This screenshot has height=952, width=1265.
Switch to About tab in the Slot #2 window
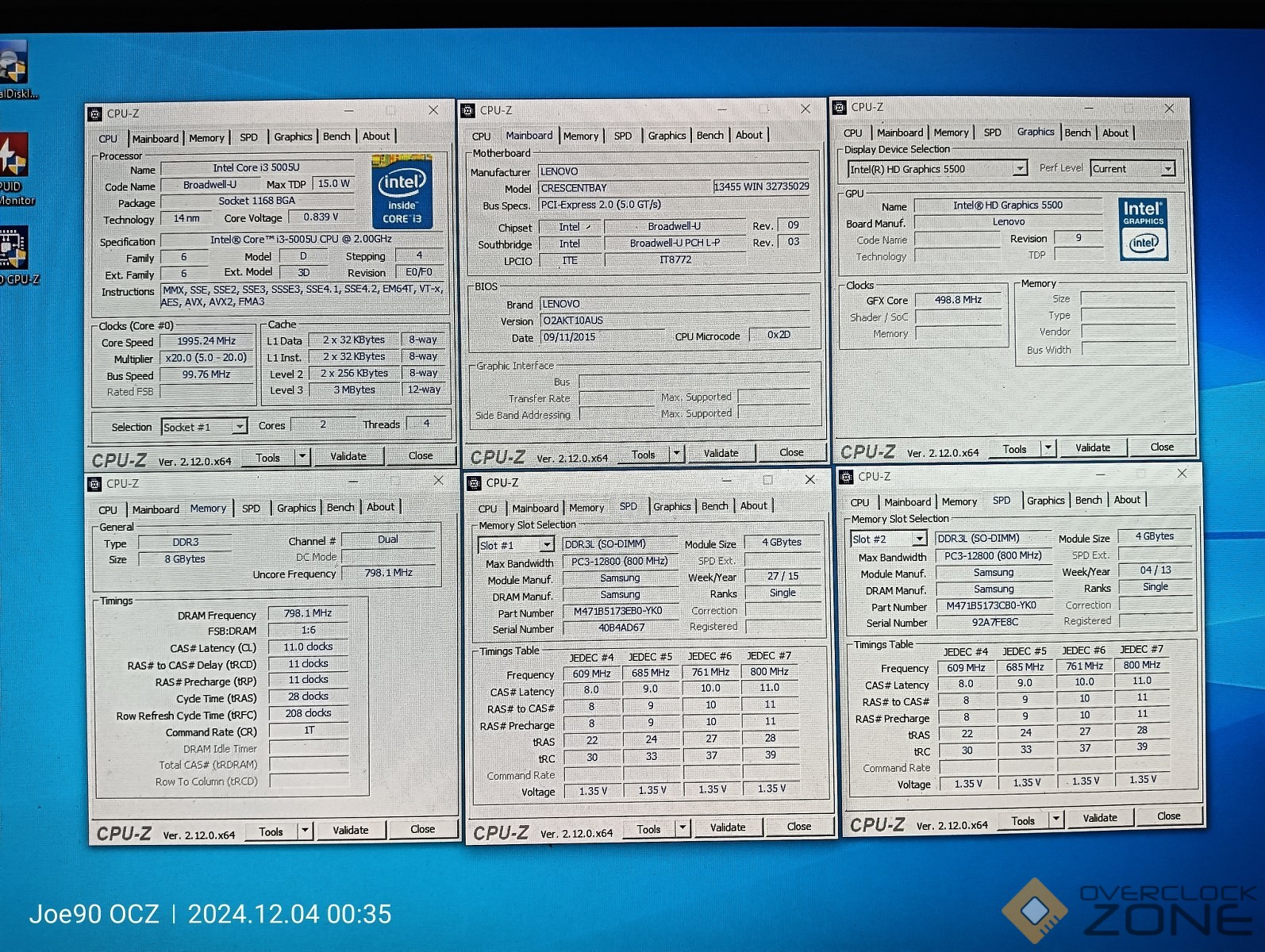point(1127,500)
